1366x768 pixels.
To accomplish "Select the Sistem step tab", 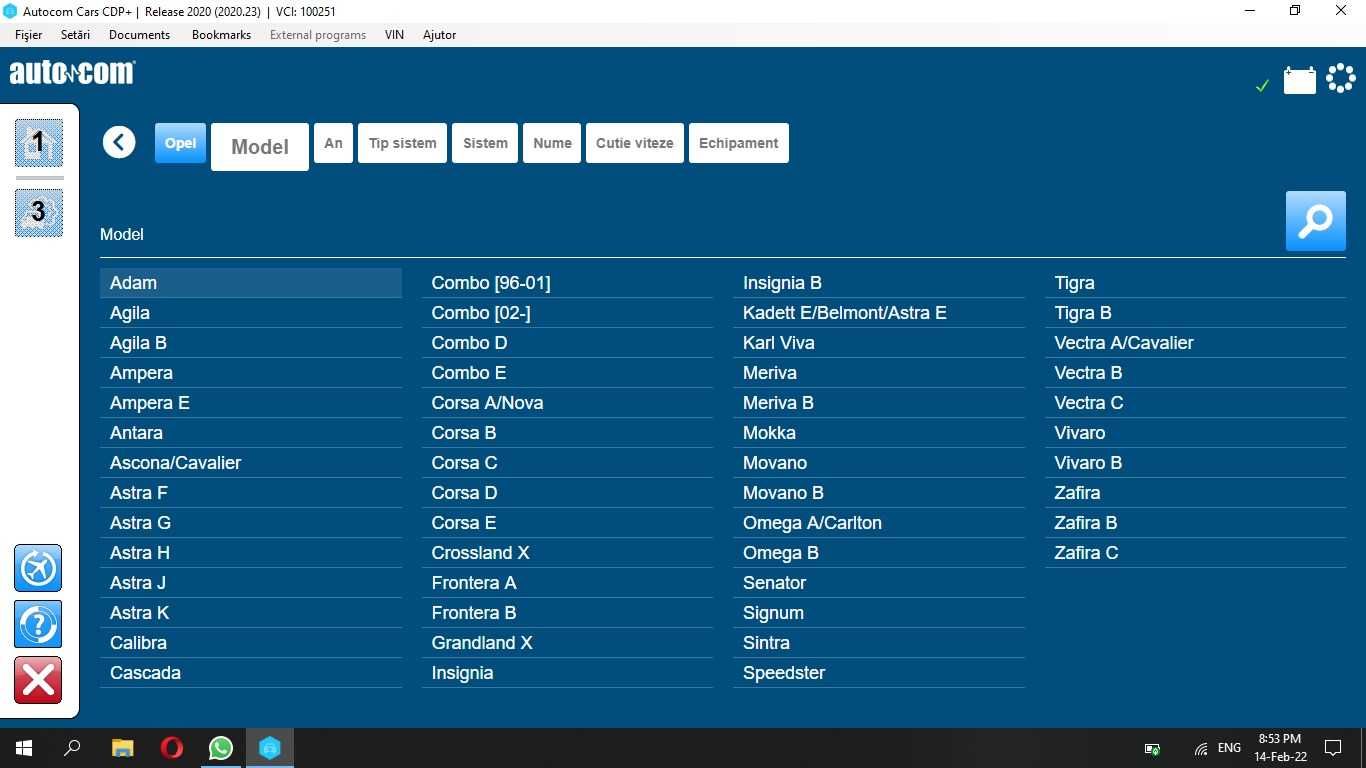I will click(485, 143).
